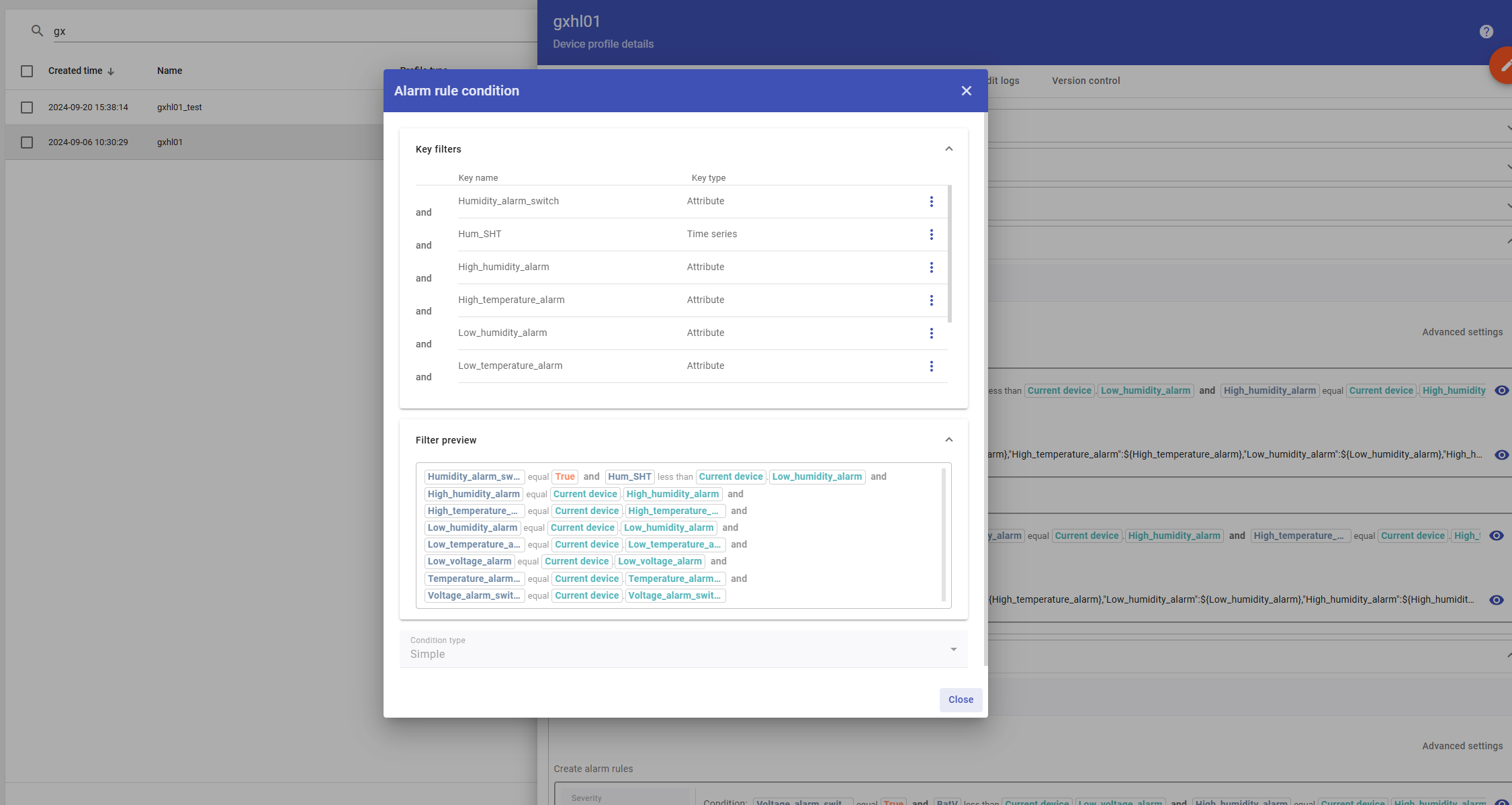Open options menu for High_humidity_alarm filter
Screen dimensions: 1512x805
pos(931,267)
